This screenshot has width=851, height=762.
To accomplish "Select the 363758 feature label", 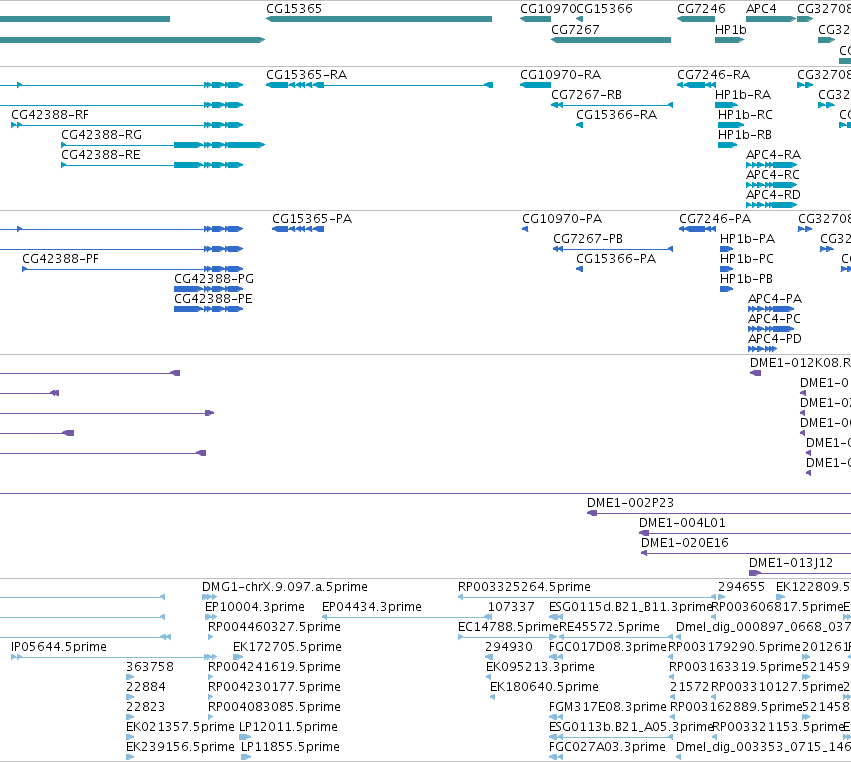I will click(150, 666).
